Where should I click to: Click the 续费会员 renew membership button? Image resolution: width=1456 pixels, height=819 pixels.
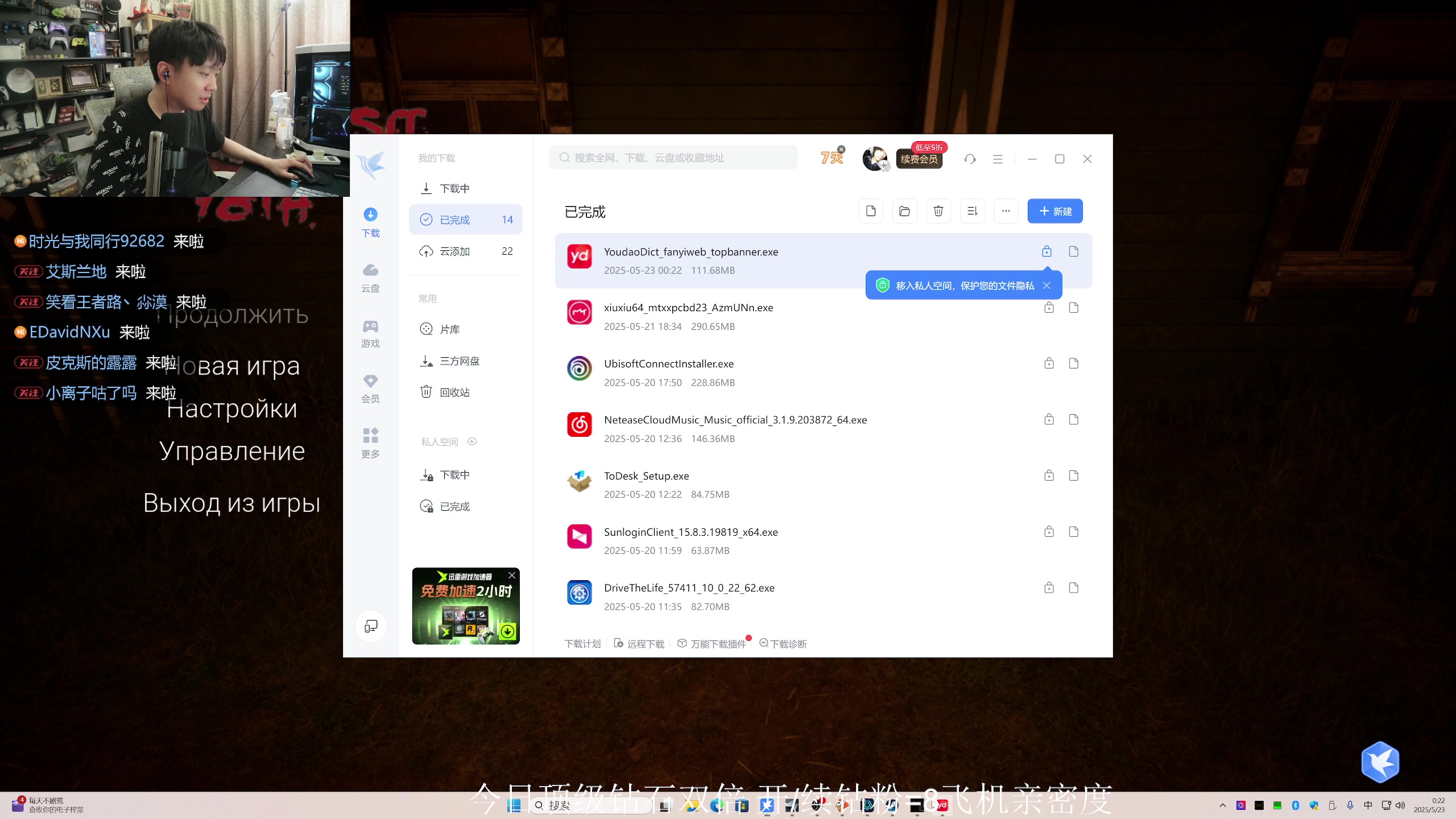(x=919, y=159)
